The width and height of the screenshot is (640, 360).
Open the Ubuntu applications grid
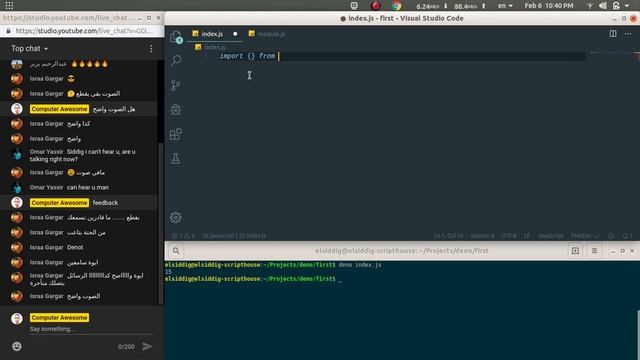click(x=9, y=6)
